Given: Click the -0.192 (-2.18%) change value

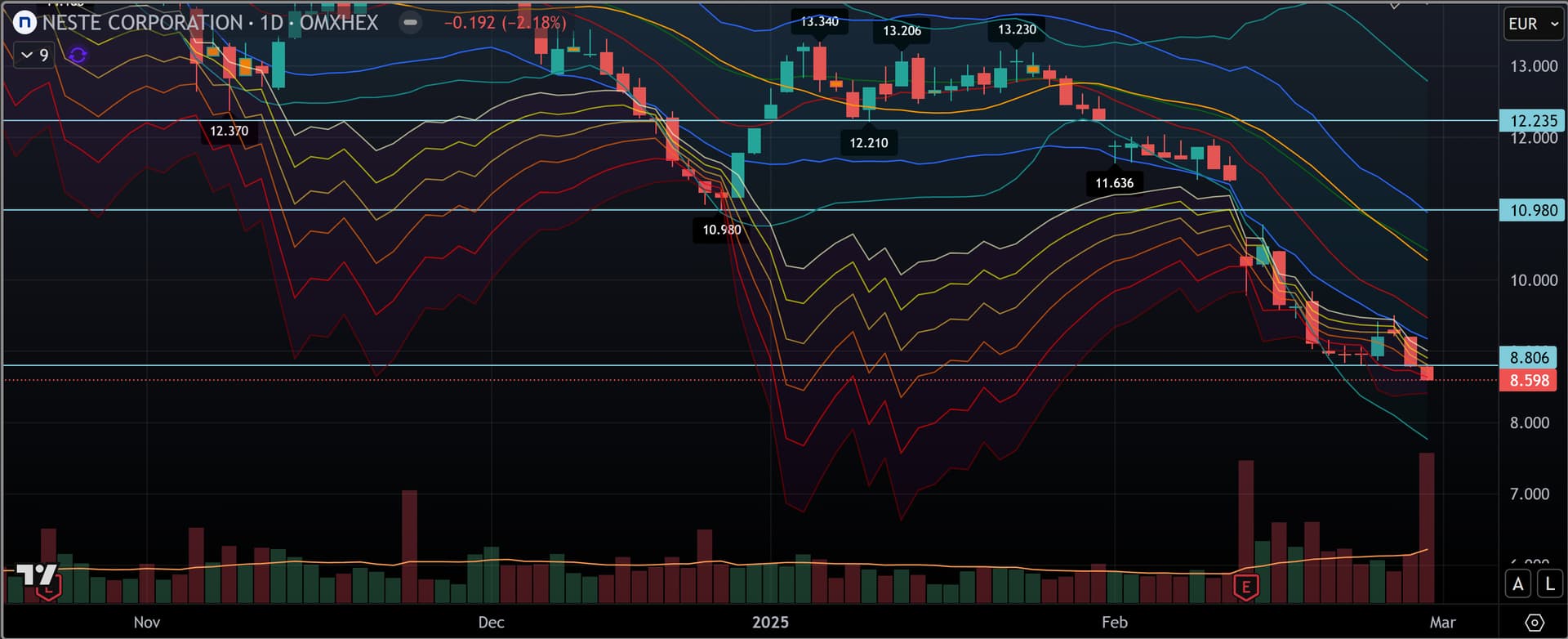Looking at the screenshot, I should 505,23.
